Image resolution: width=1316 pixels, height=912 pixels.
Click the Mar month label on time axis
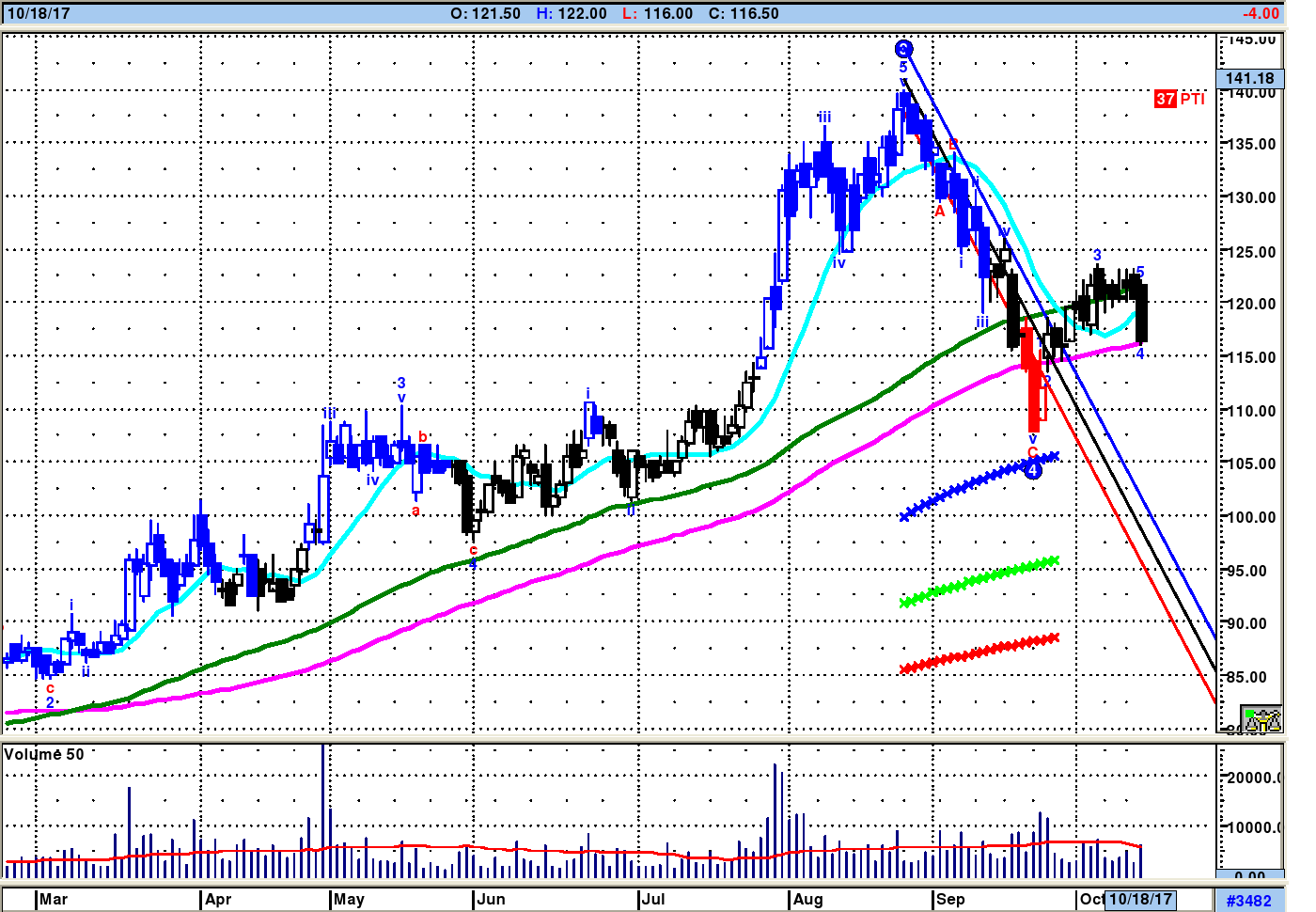54,899
